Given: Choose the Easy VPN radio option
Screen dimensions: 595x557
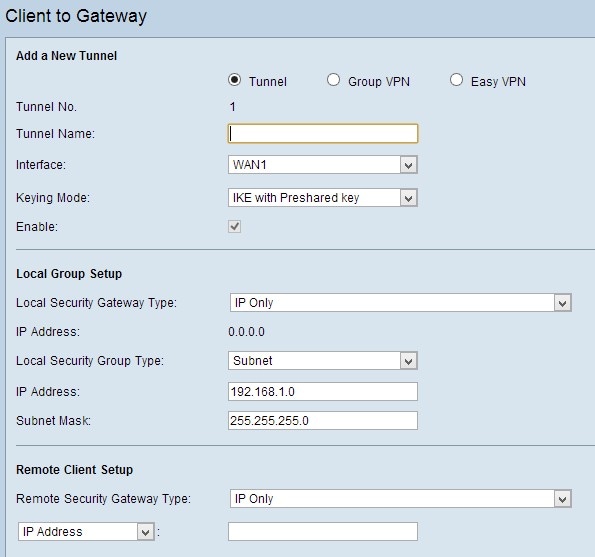Looking at the screenshot, I should click(x=456, y=80).
